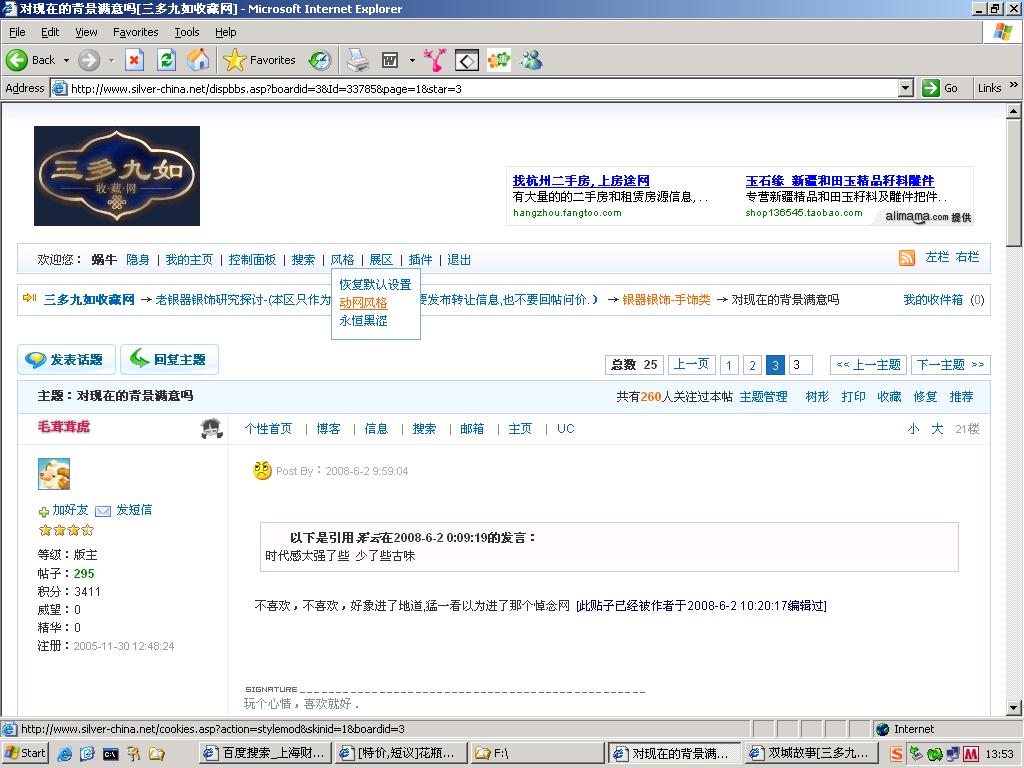Open the 控制面板 link

(x=252, y=260)
